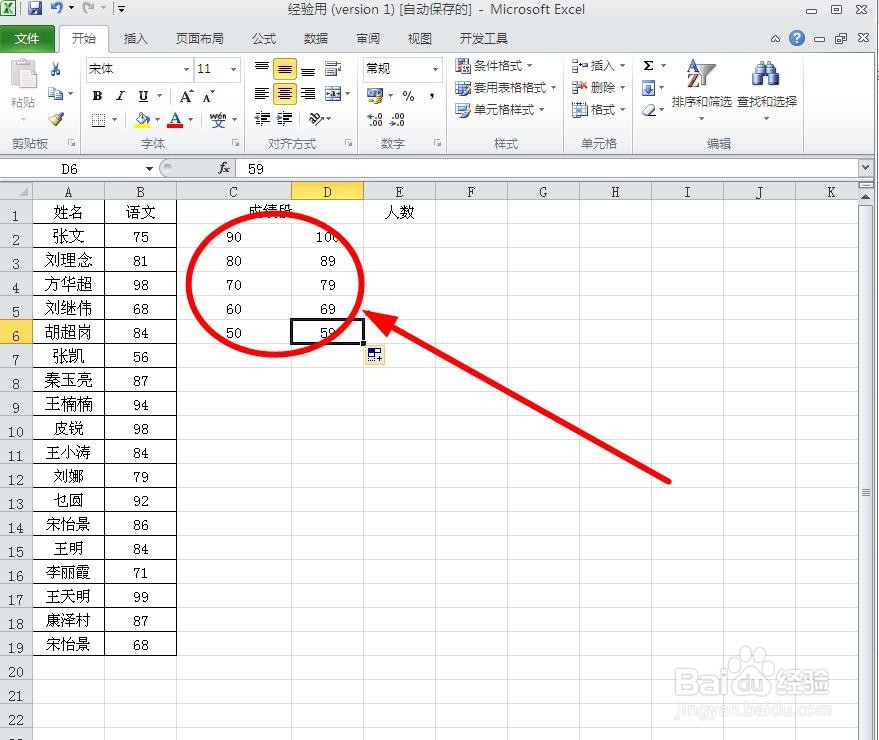Increase font size with larger A icon
The image size is (879, 740).
point(186,96)
